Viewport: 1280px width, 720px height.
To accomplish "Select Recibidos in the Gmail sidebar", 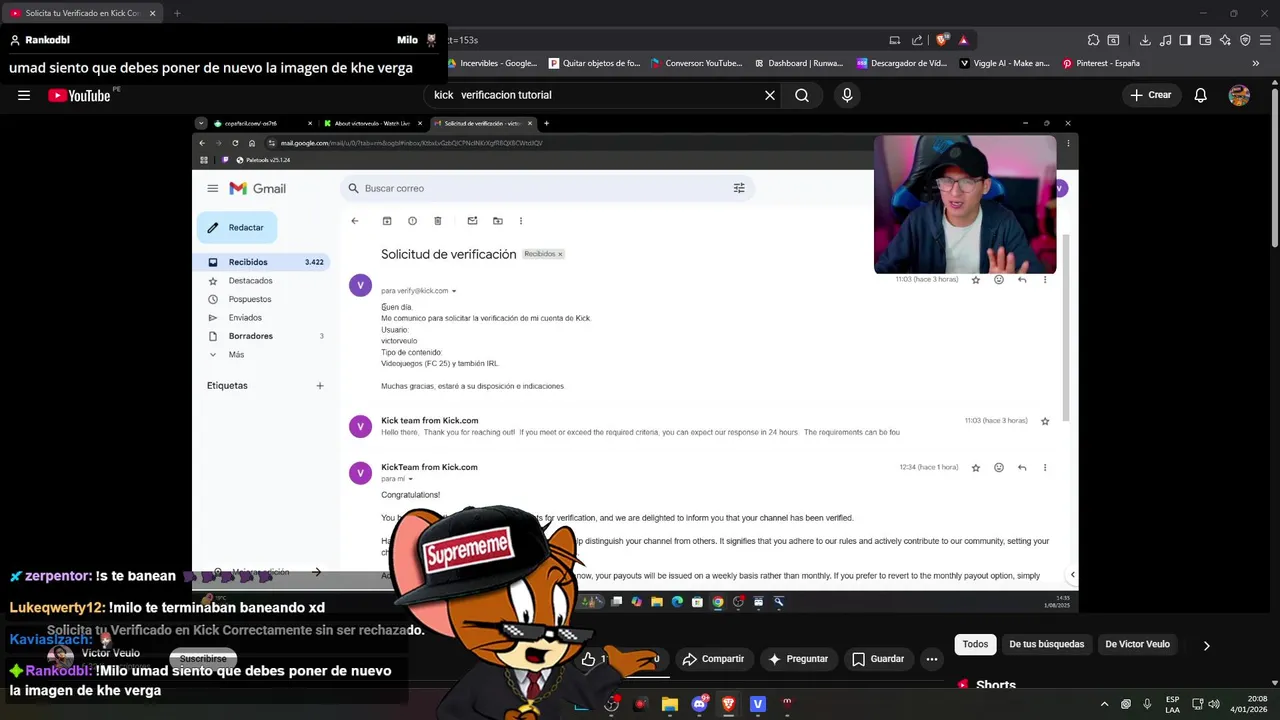I will pyautogui.click(x=262, y=262).
